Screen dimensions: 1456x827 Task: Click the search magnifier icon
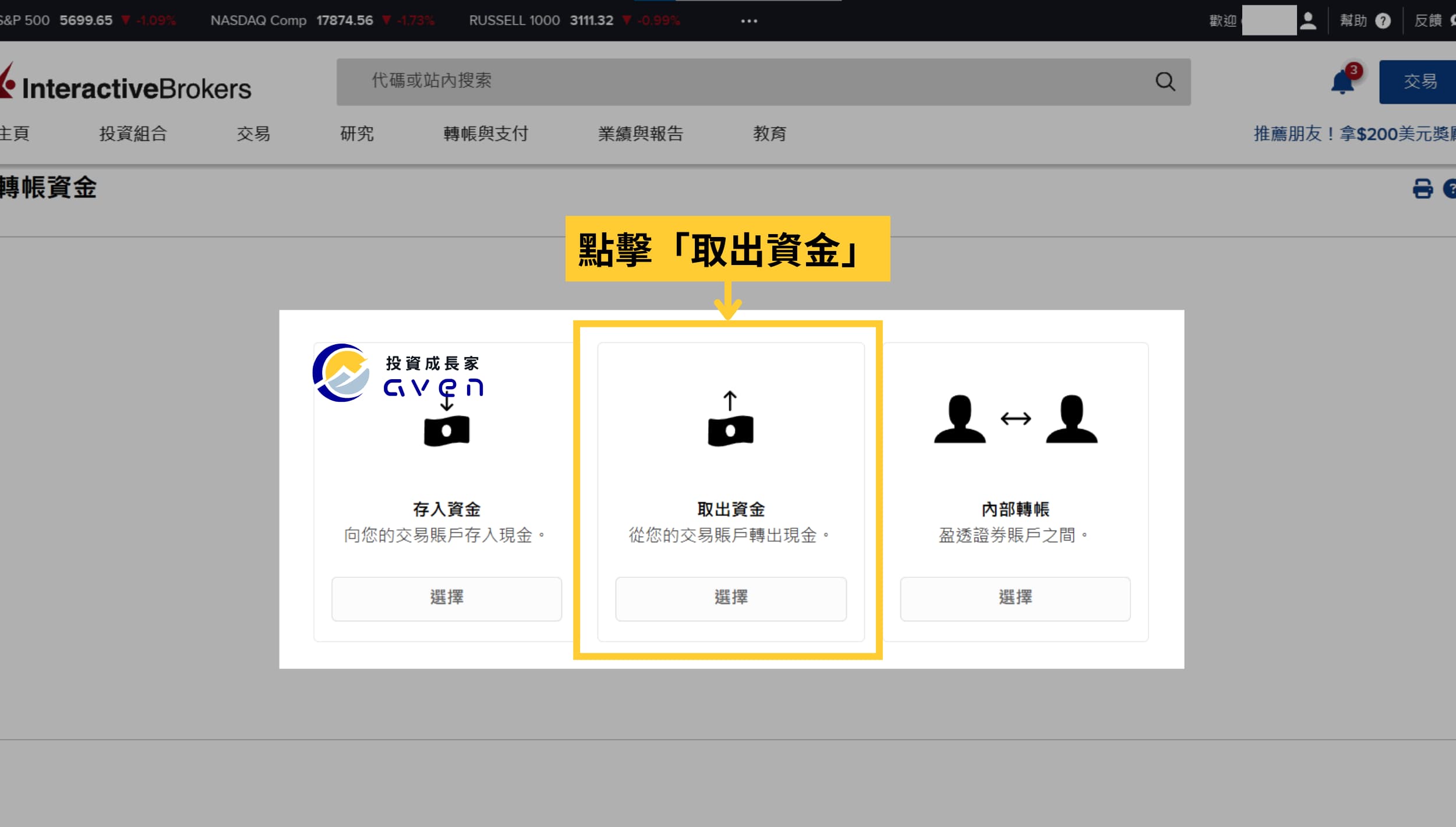[1165, 82]
